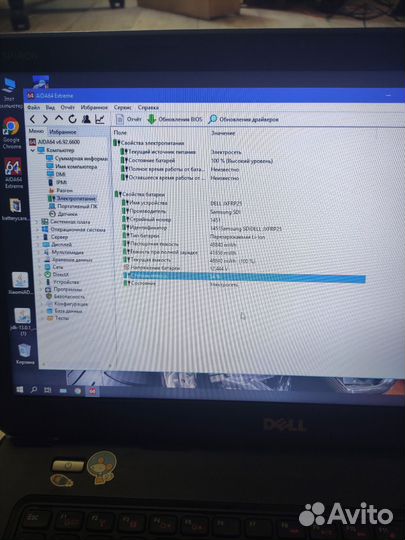The image size is (405, 540).
Task: Select the Паспортная ёмкость row
Action: pyautogui.click(x=180, y=245)
